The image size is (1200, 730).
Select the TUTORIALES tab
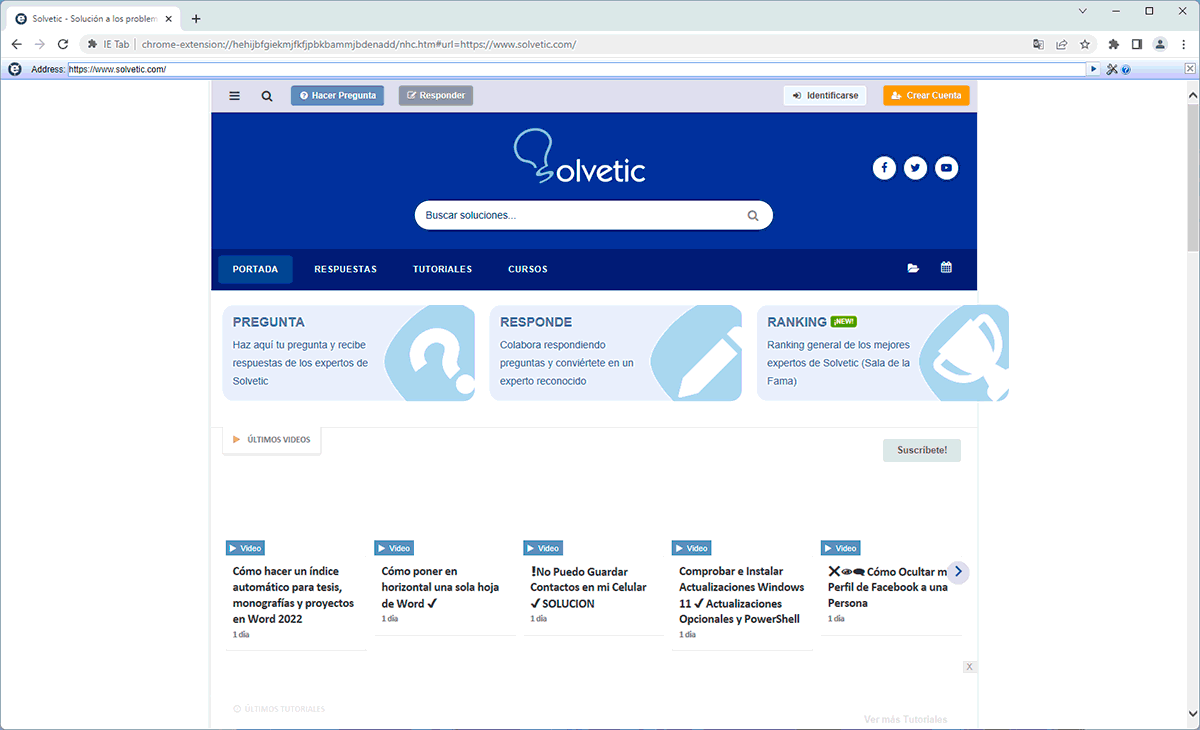pyautogui.click(x=442, y=269)
